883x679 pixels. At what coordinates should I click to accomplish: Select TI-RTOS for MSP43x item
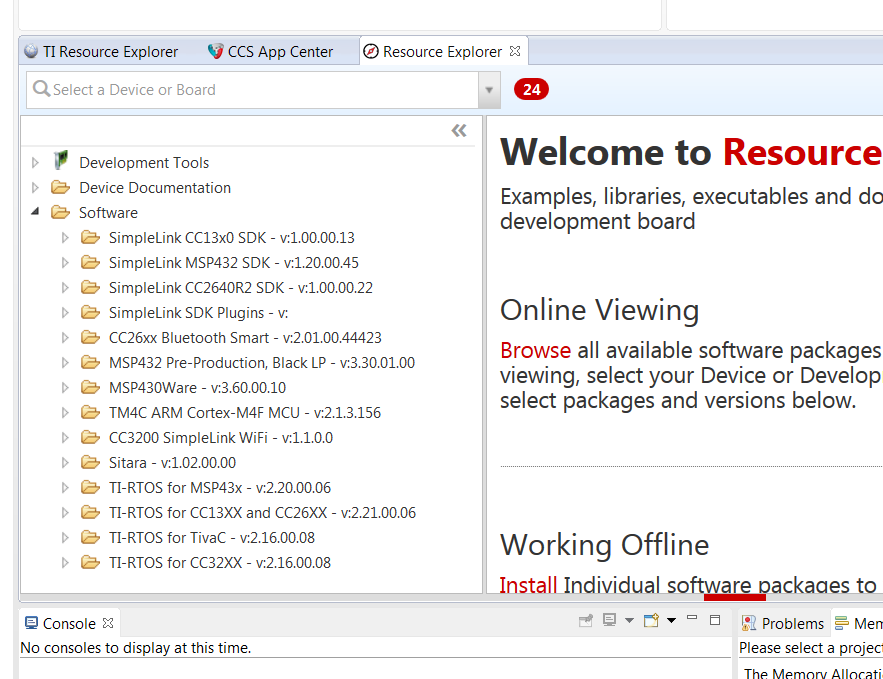tap(220, 488)
